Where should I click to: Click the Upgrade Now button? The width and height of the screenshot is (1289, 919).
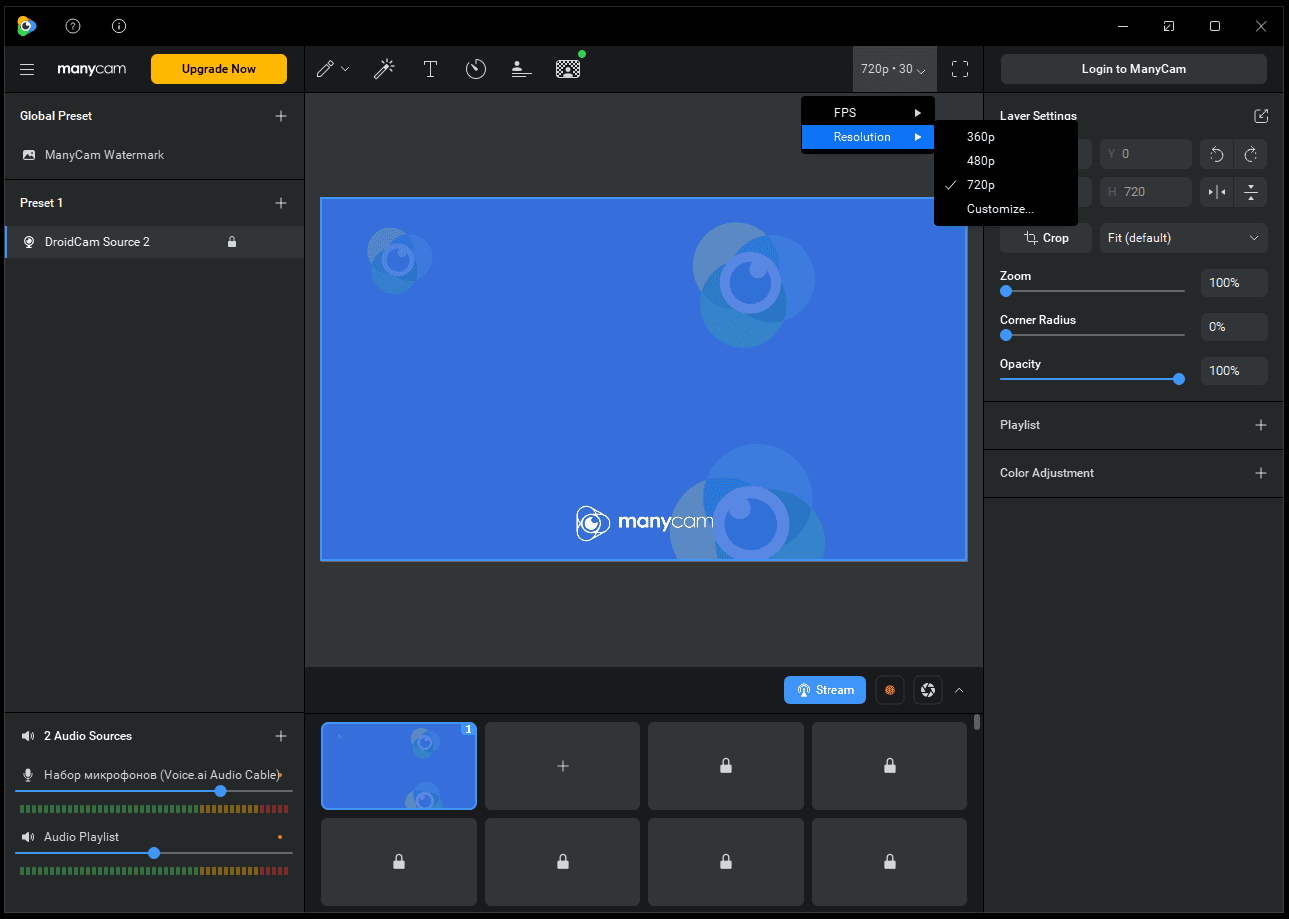219,69
